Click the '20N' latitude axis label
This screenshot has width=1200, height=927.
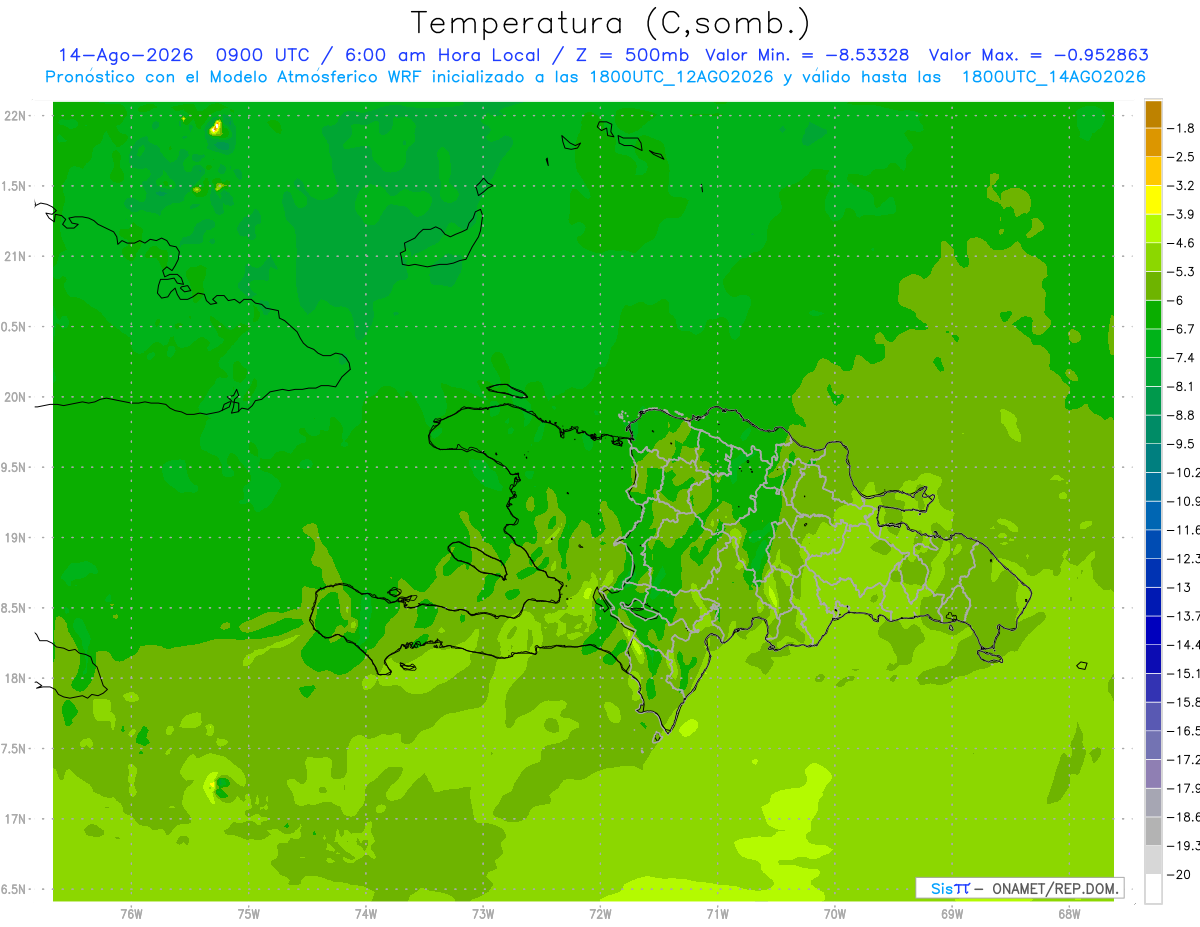[16, 397]
